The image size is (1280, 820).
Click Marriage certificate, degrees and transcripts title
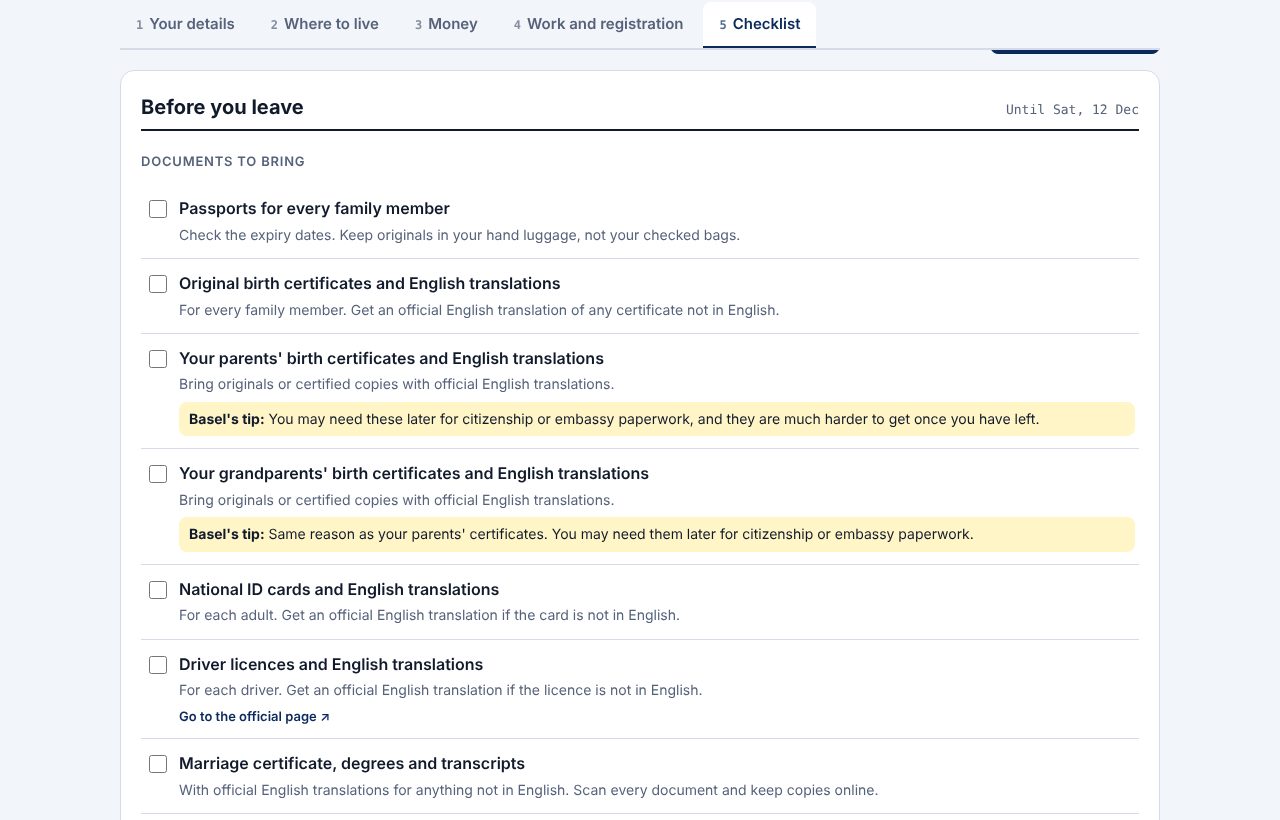click(x=352, y=763)
